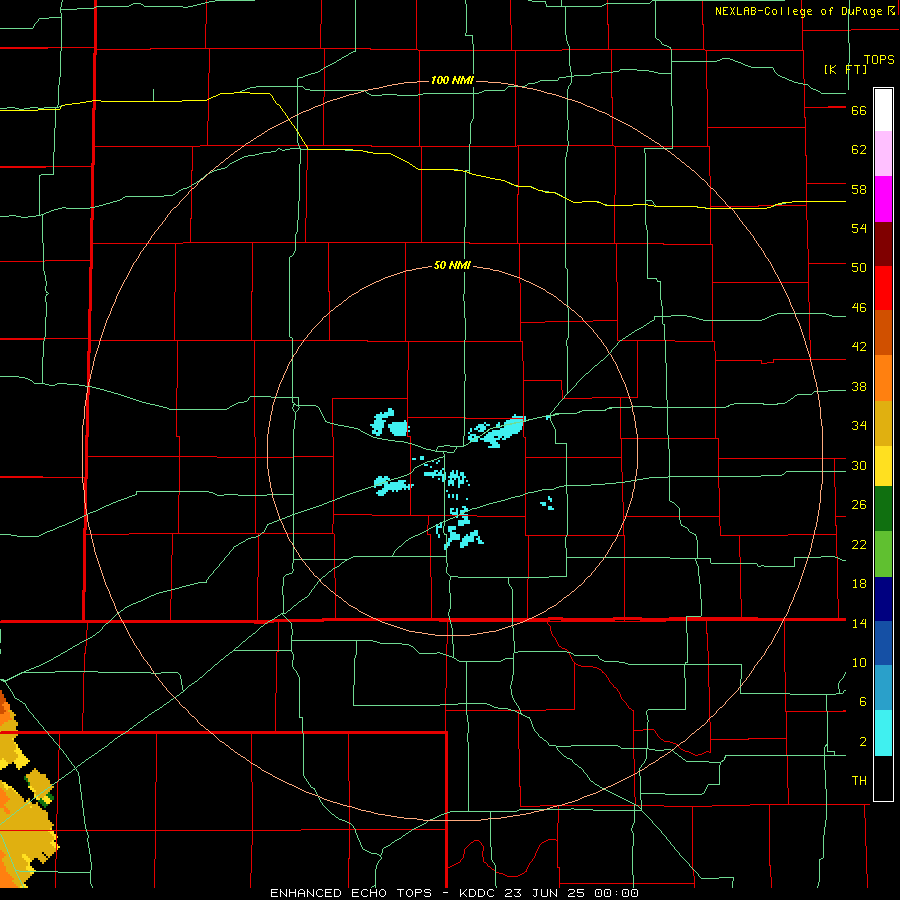Click the "NEXLAB-College of DuPage" header text
Image resolution: width=900 pixels, height=900 pixels.
pyautogui.click(x=798, y=11)
